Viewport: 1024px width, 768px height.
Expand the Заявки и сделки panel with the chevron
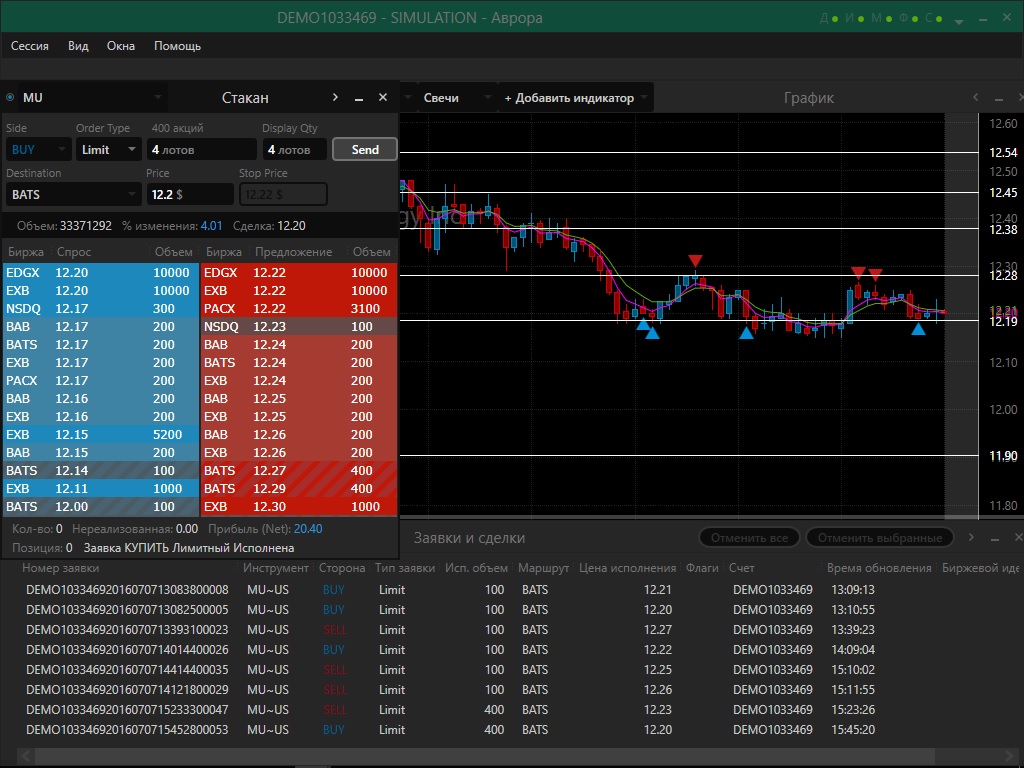coord(971,537)
